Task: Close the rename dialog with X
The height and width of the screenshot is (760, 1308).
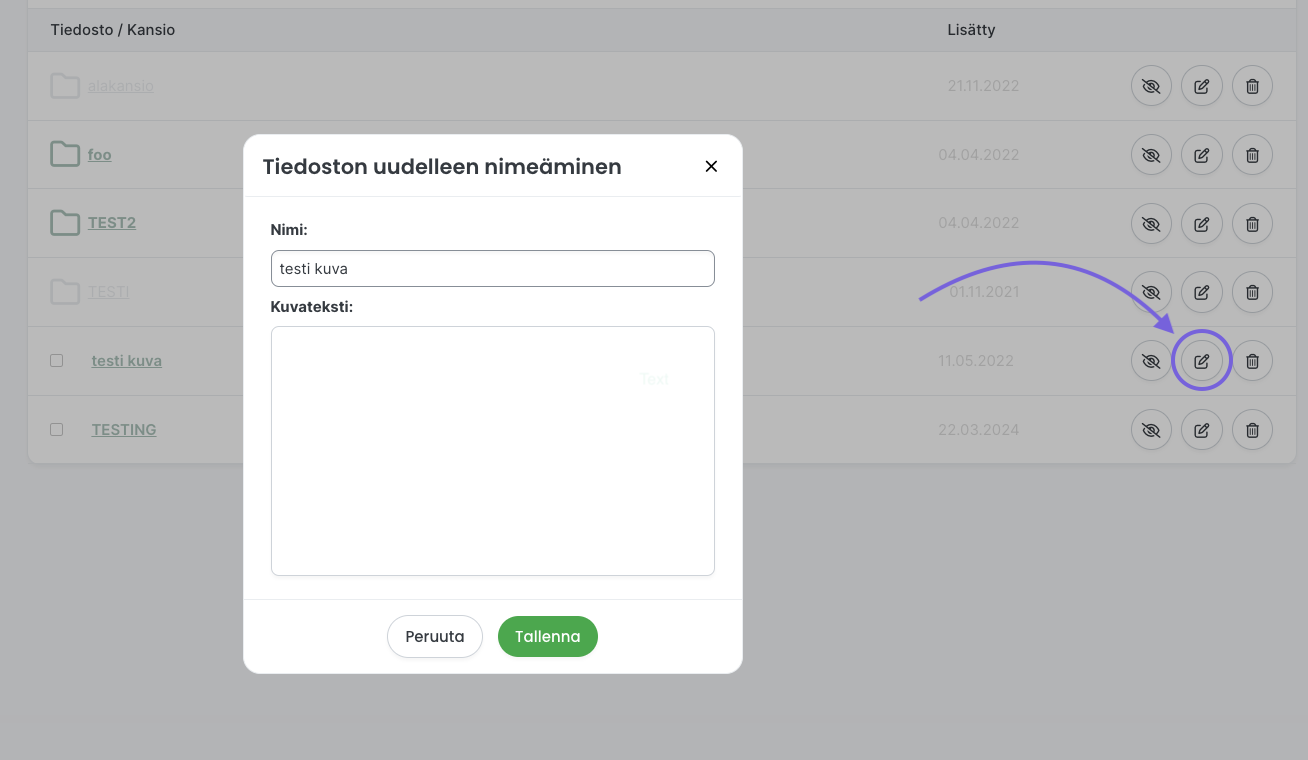Action: 711,166
